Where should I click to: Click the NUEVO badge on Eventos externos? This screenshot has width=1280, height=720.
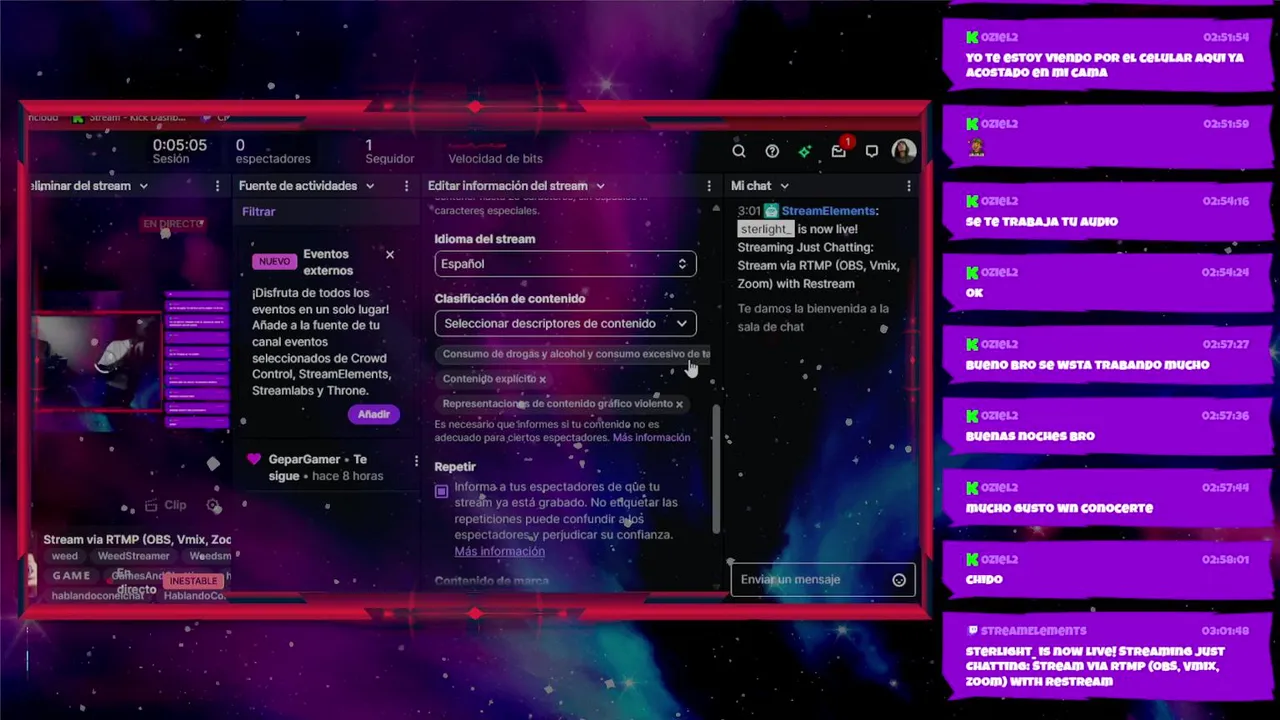pos(274,262)
